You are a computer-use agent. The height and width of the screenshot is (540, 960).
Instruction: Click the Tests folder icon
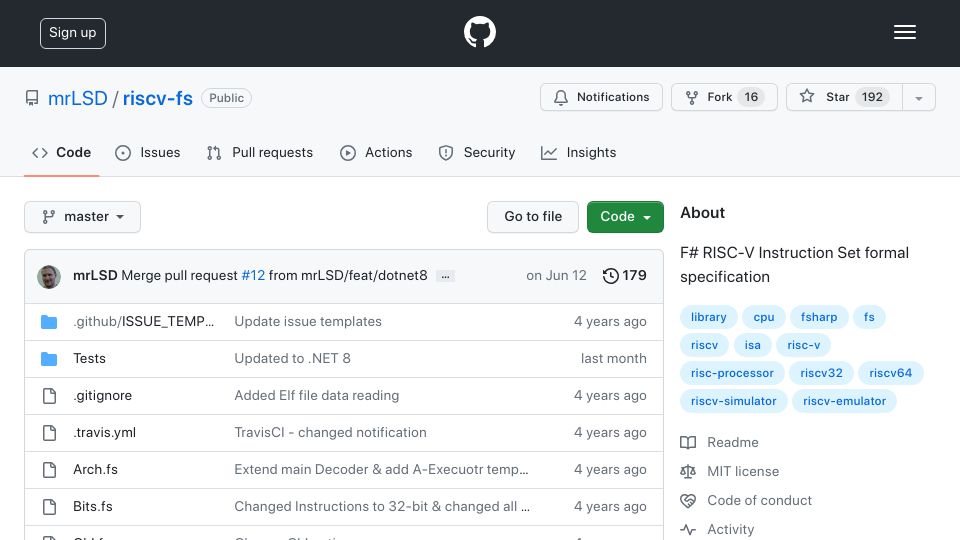(49, 359)
